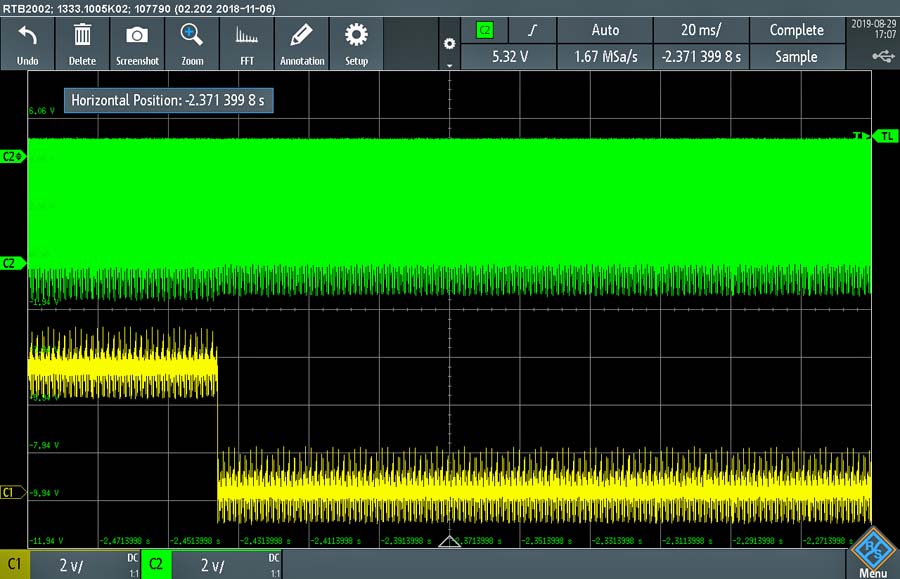Image resolution: width=900 pixels, height=579 pixels.
Task: Click the C2 ground level marker
Action: point(13,263)
